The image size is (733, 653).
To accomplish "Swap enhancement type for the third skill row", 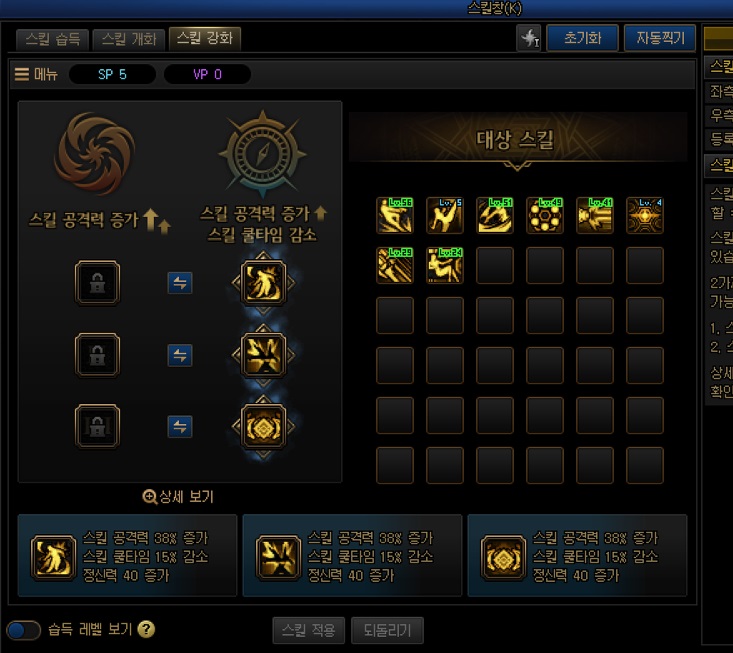I will (180, 426).
